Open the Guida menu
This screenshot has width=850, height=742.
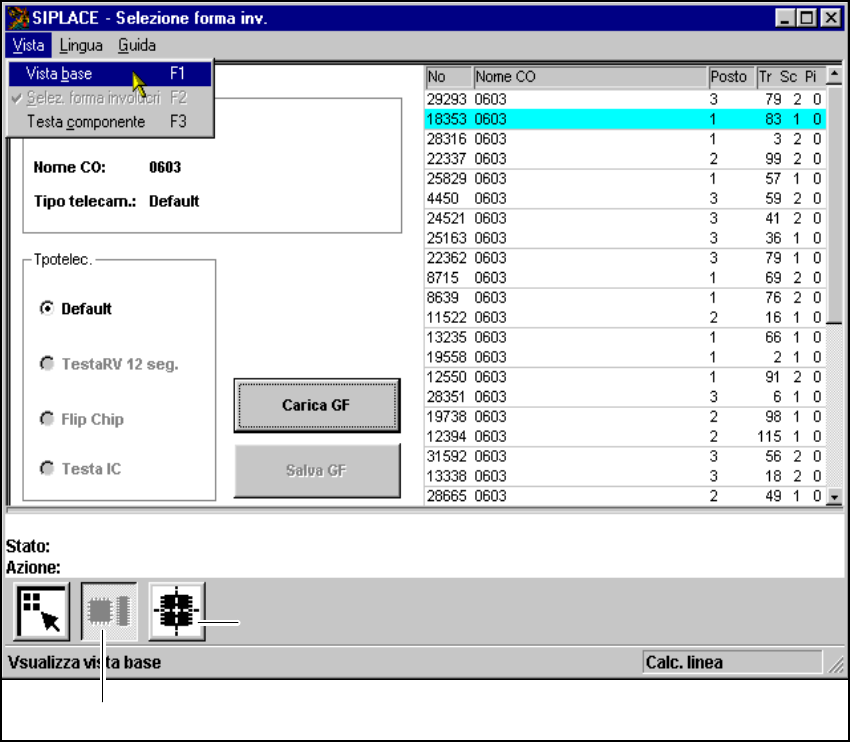coord(137,45)
